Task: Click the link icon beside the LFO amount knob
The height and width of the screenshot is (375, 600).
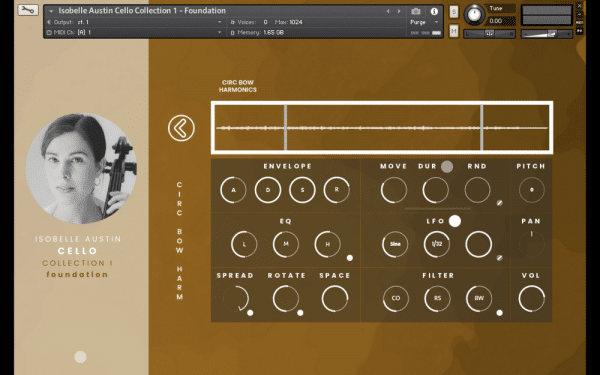Action: pos(499,258)
